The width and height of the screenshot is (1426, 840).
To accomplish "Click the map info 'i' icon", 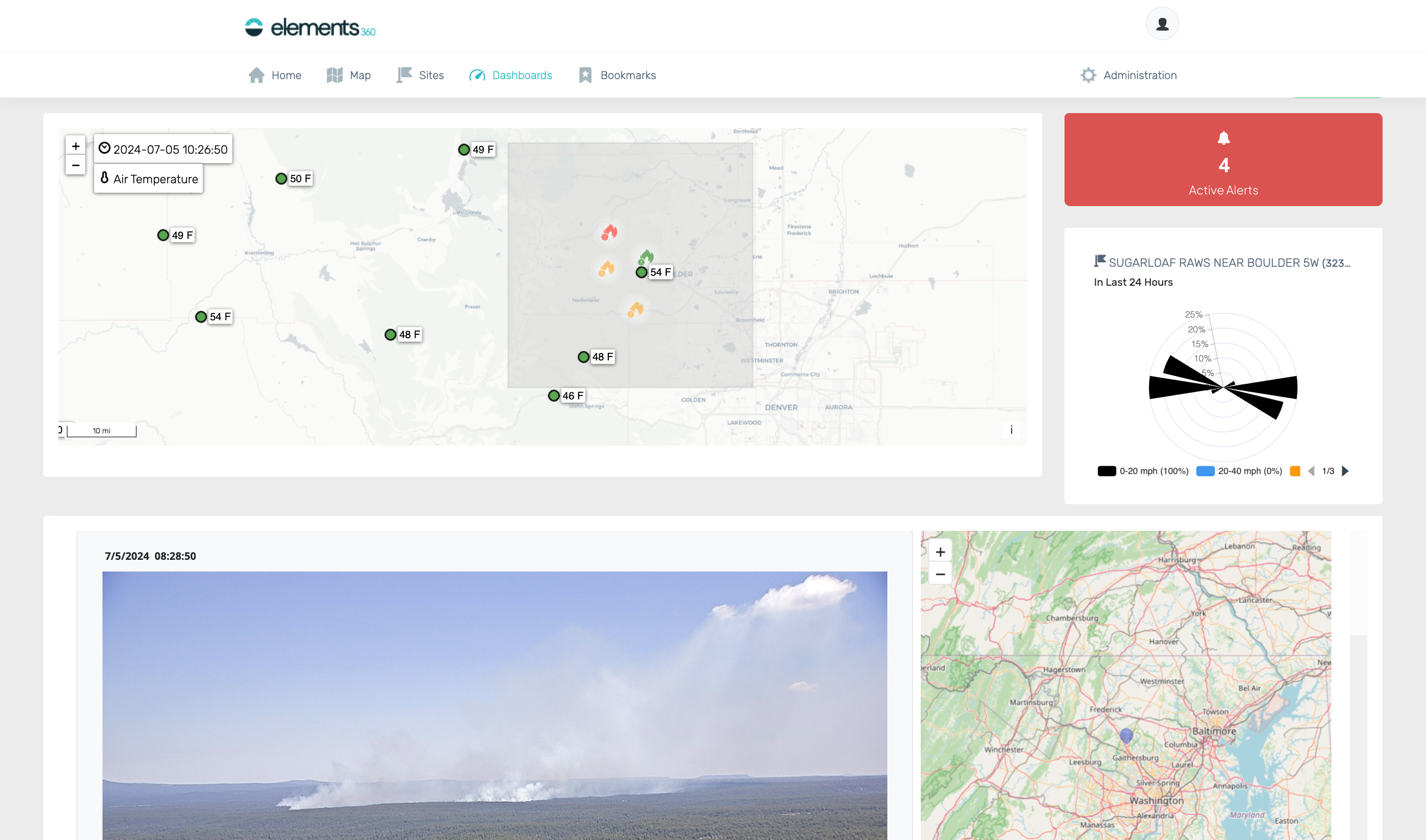I will 1010,430.
